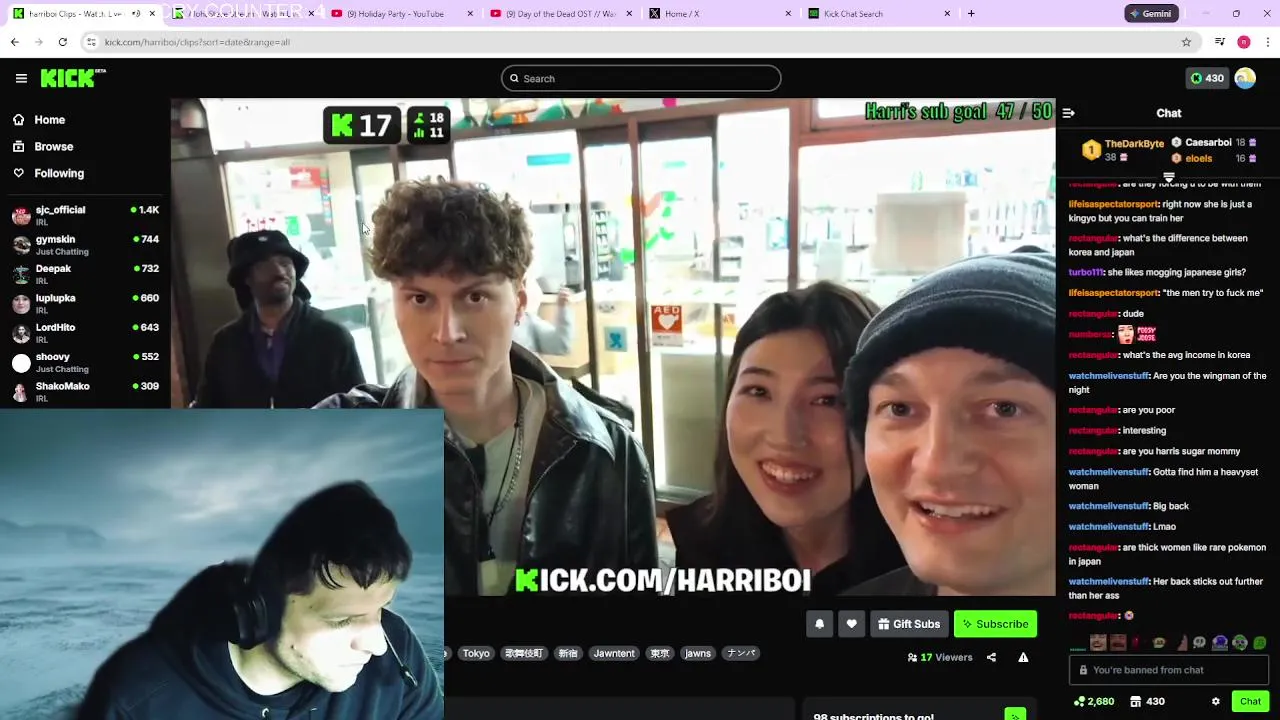Open Deepak channel in sidebar
This screenshot has width=1280, height=720.
coord(85,274)
